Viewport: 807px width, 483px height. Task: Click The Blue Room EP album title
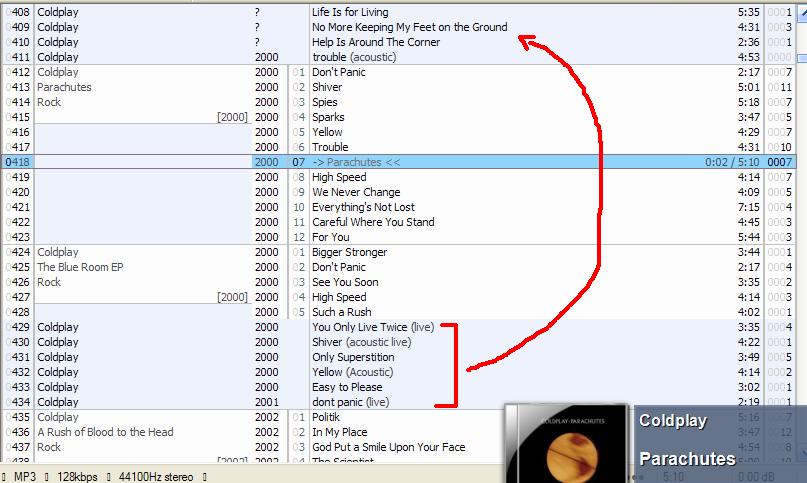pos(80,267)
